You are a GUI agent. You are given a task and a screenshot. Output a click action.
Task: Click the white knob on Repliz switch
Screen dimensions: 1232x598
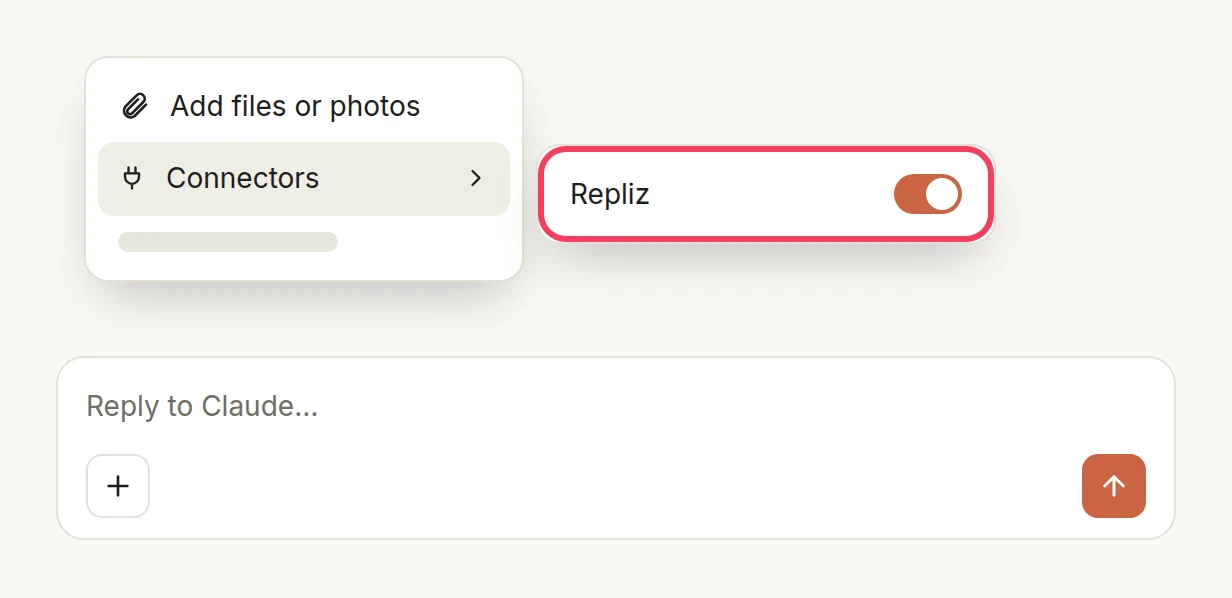(x=942, y=194)
